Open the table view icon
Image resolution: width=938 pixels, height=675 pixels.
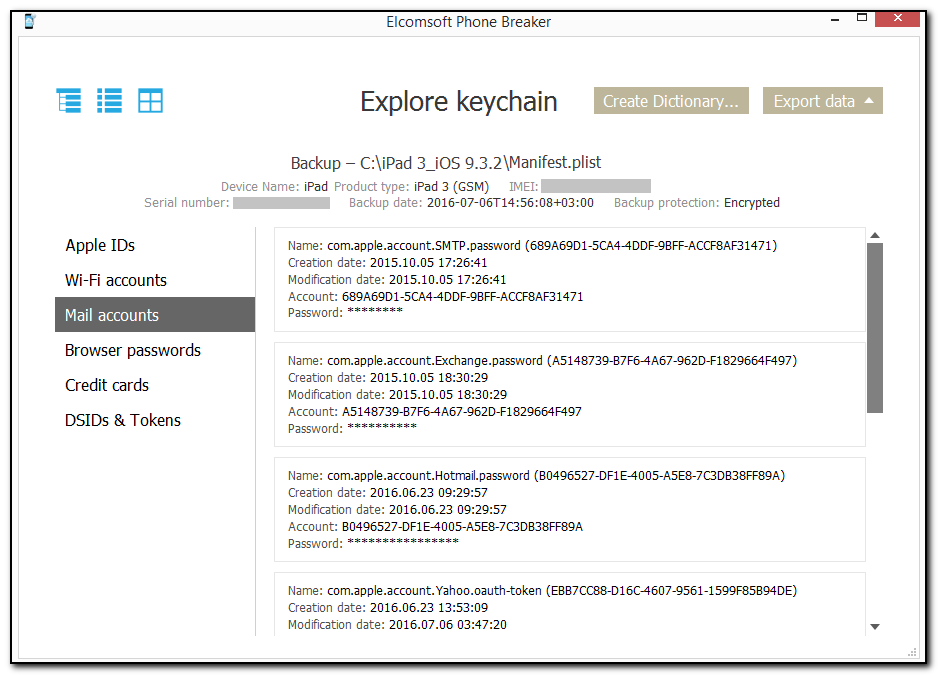(150, 100)
